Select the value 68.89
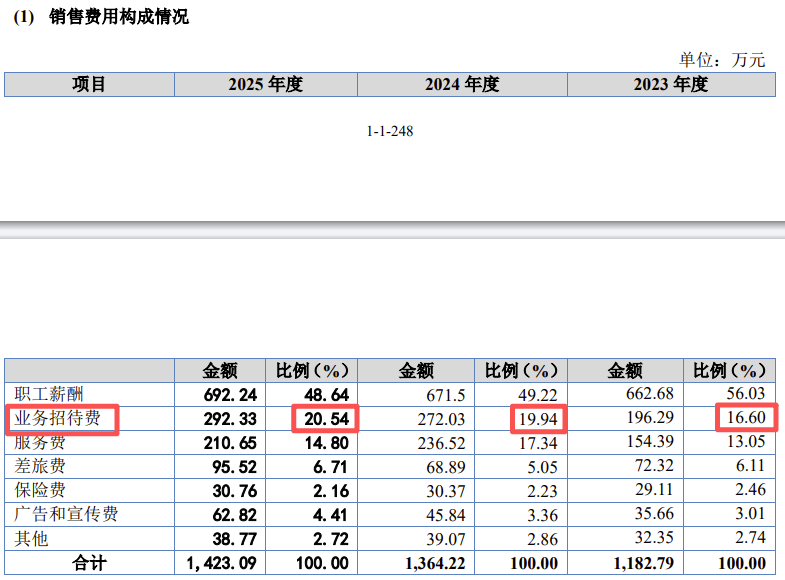This screenshot has height=580, width=785. coord(446,467)
